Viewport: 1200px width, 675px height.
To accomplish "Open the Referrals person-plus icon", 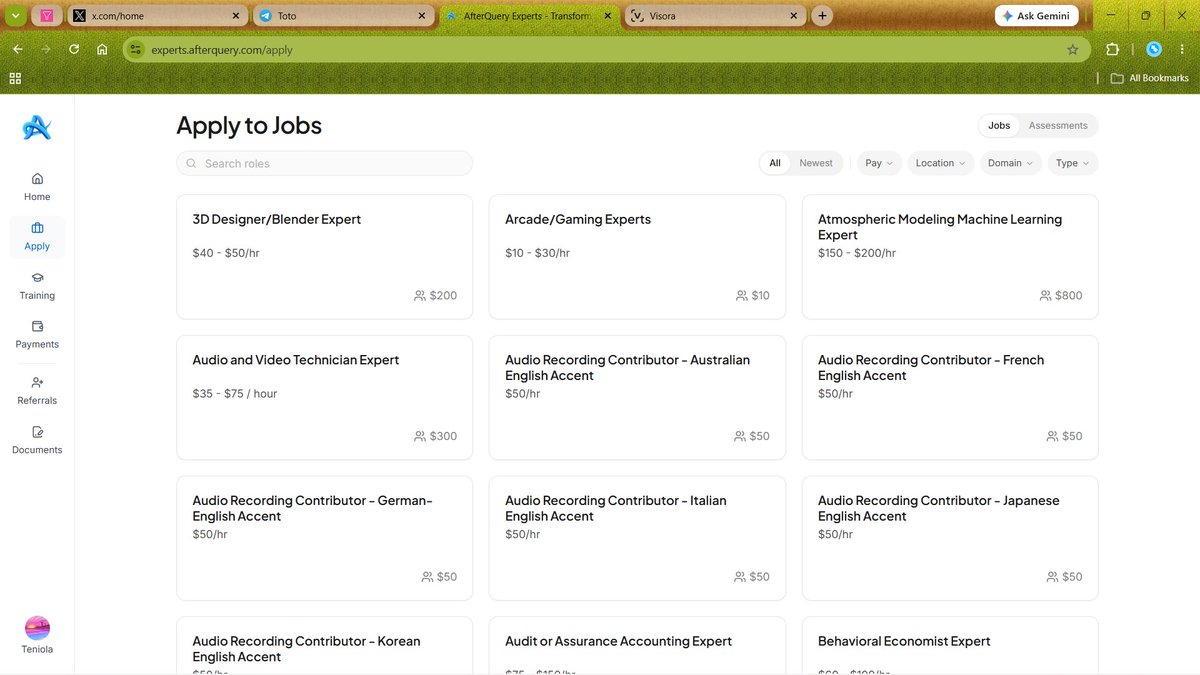I will coord(37,382).
